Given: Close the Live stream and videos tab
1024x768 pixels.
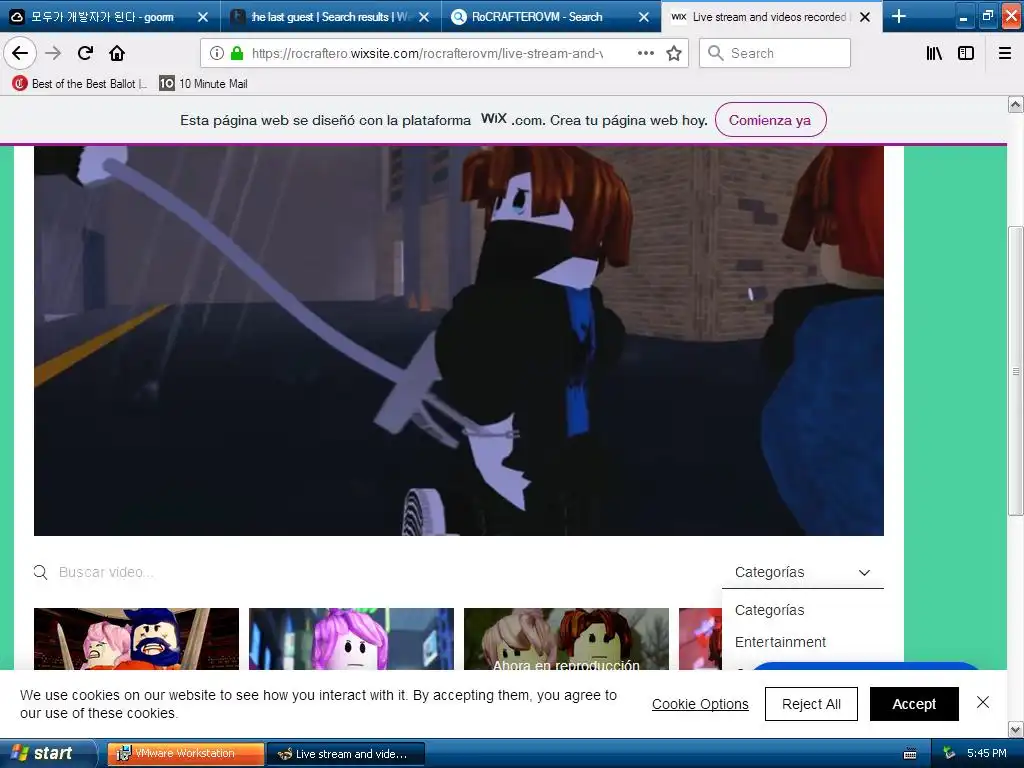Looking at the screenshot, I should [865, 17].
